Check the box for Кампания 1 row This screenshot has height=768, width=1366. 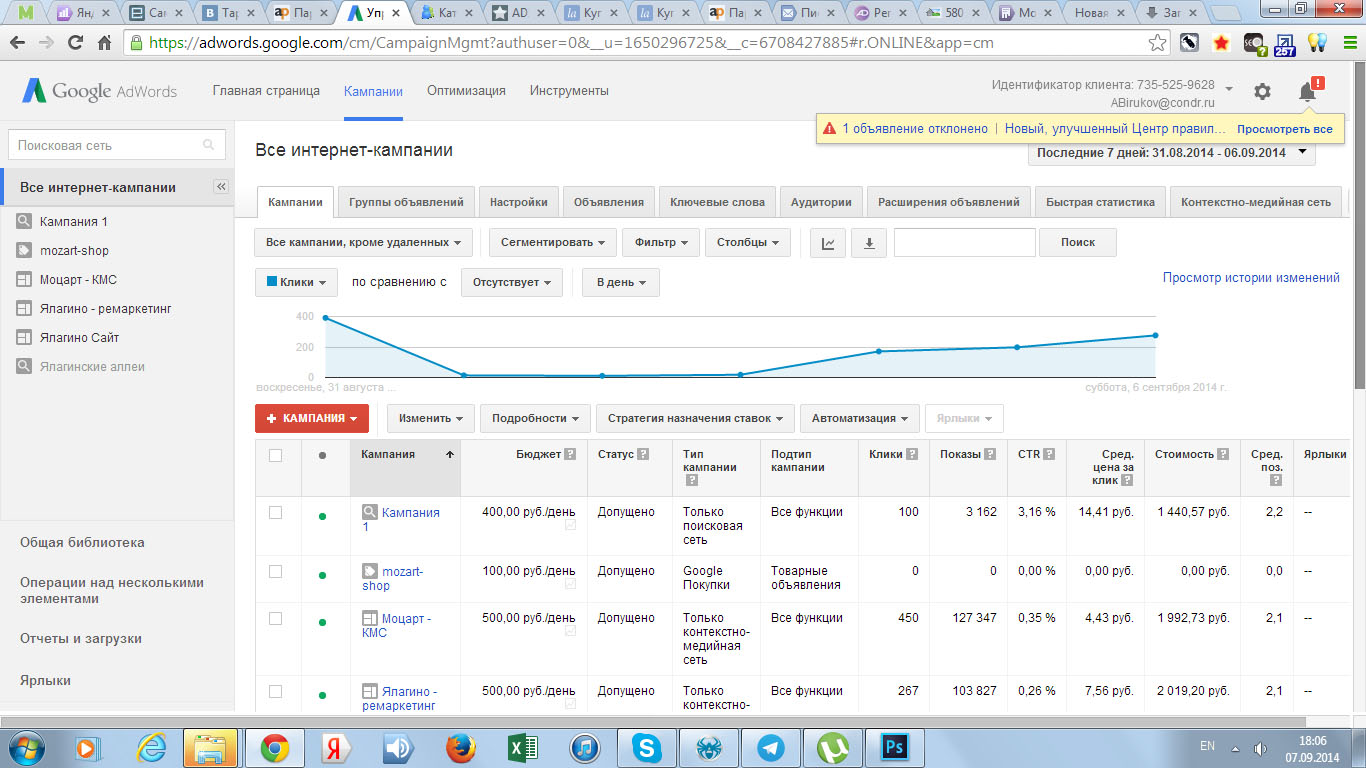coord(276,512)
